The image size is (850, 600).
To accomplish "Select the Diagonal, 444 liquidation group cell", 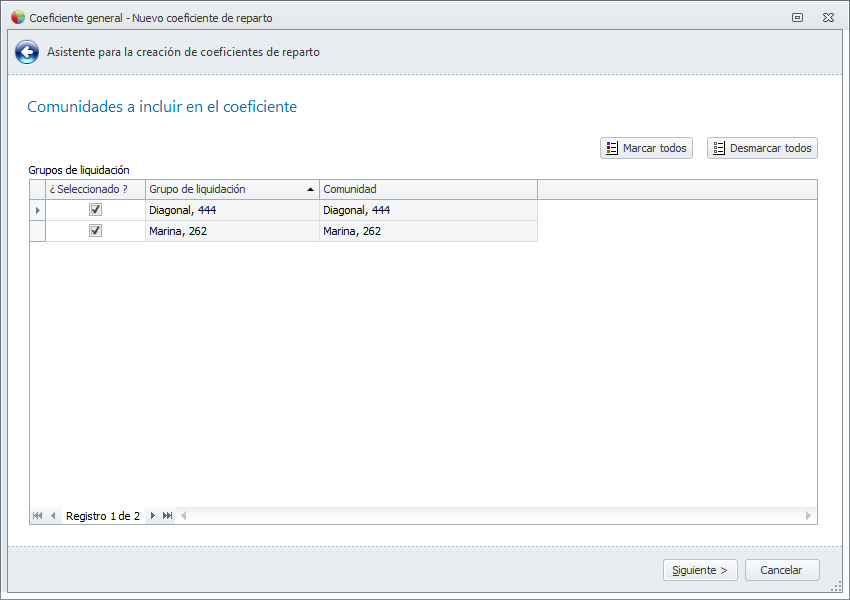I will click(232, 210).
